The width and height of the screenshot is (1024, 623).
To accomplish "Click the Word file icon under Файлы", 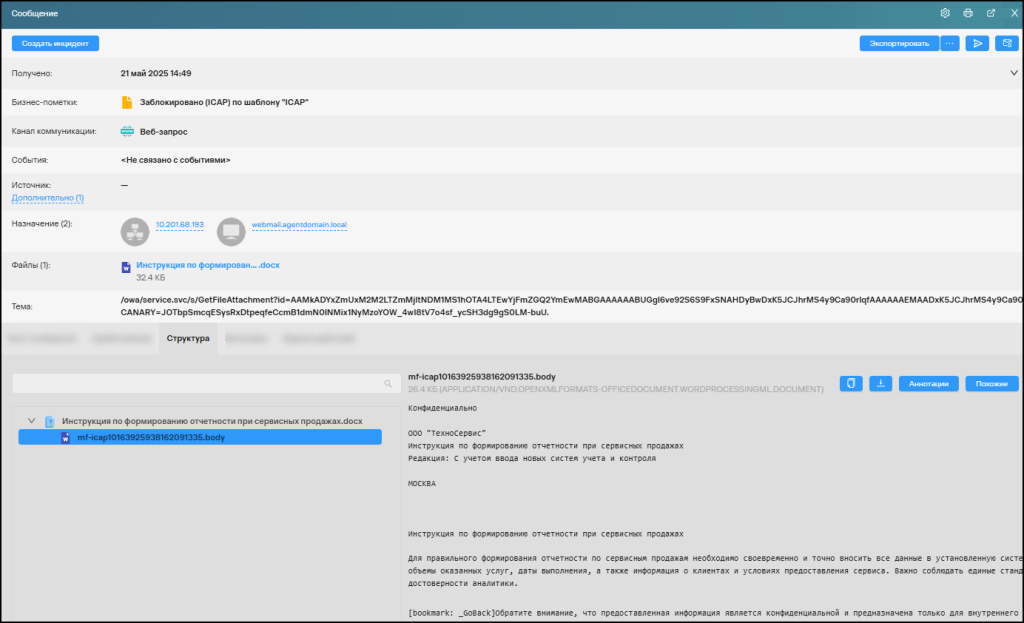I will coord(126,267).
